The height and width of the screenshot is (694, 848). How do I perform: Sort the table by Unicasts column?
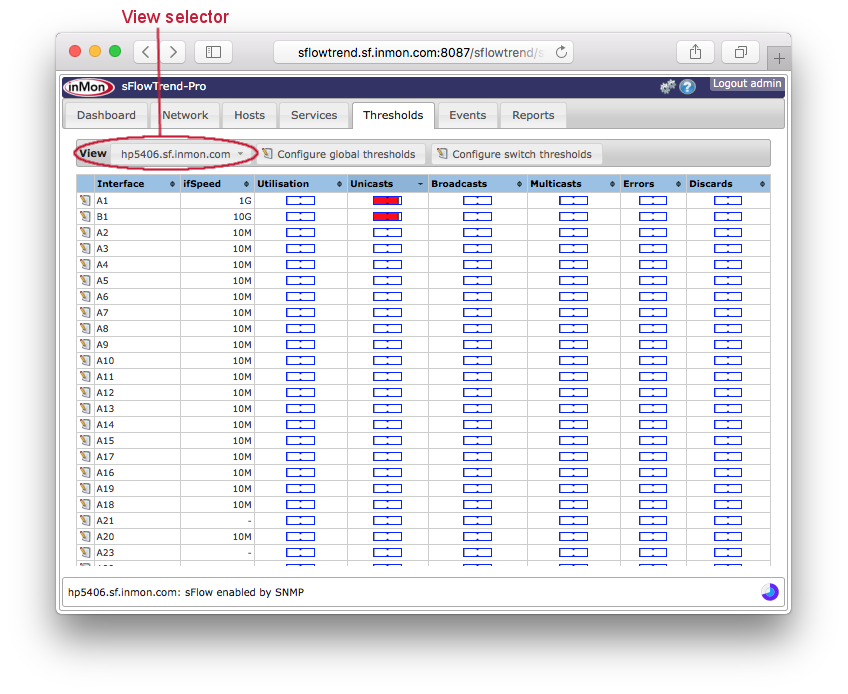coord(387,184)
